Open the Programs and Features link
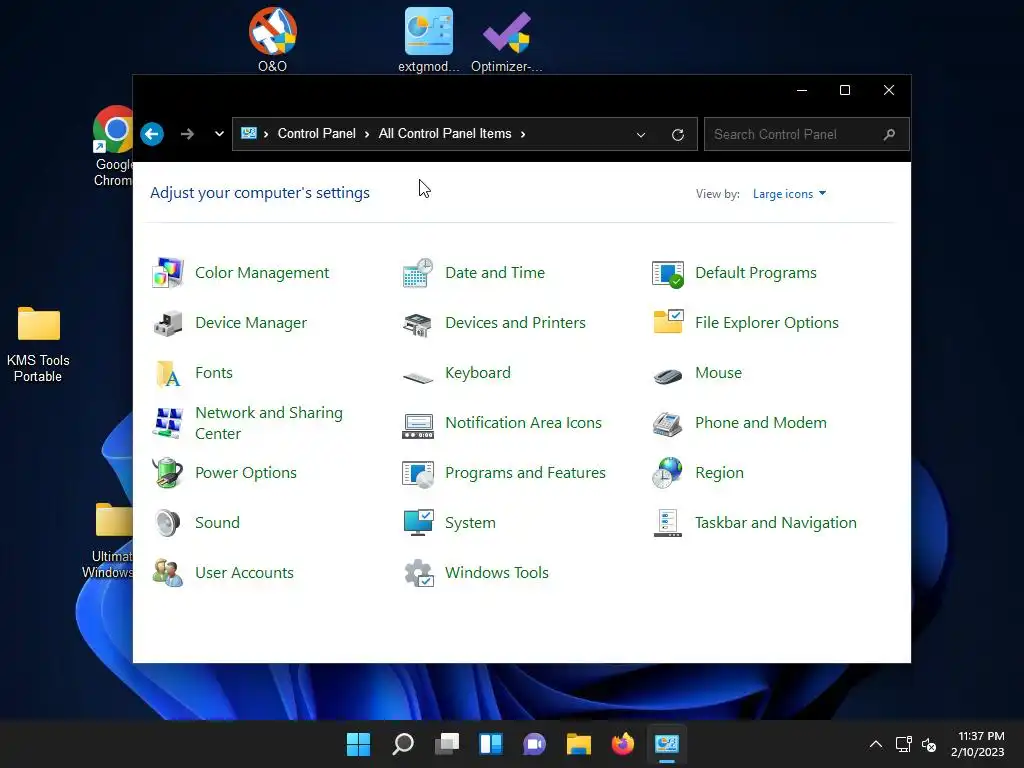Screen dimensions: 1024x768 click(525, 473)
